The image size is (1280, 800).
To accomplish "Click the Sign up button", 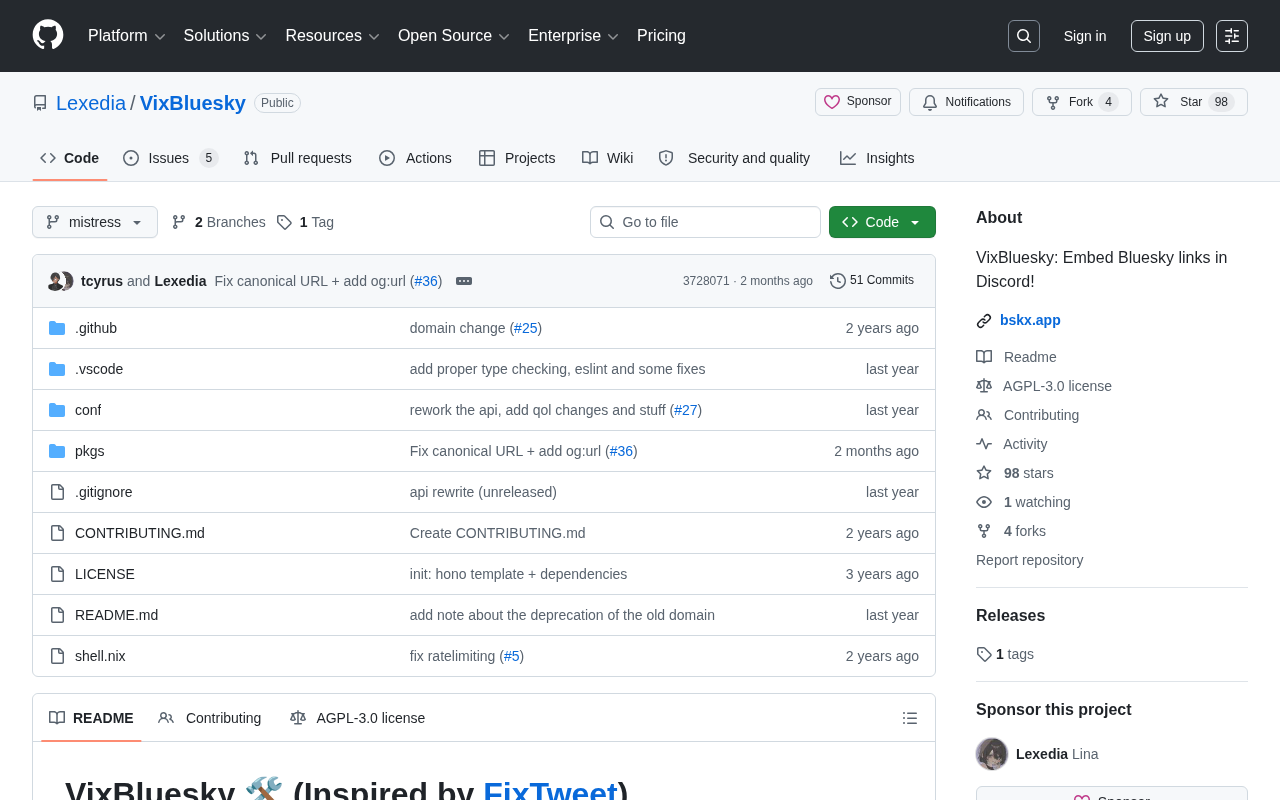I will (1167, 36).
